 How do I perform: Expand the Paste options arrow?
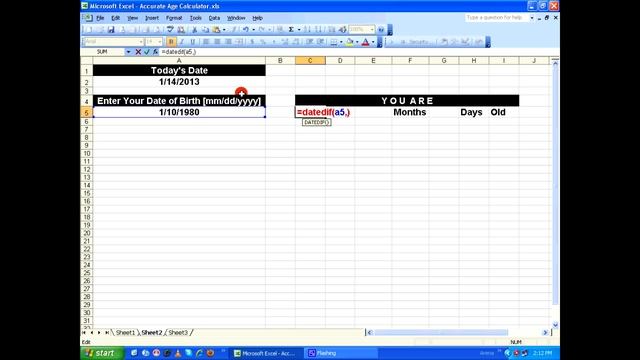point(224,30)
